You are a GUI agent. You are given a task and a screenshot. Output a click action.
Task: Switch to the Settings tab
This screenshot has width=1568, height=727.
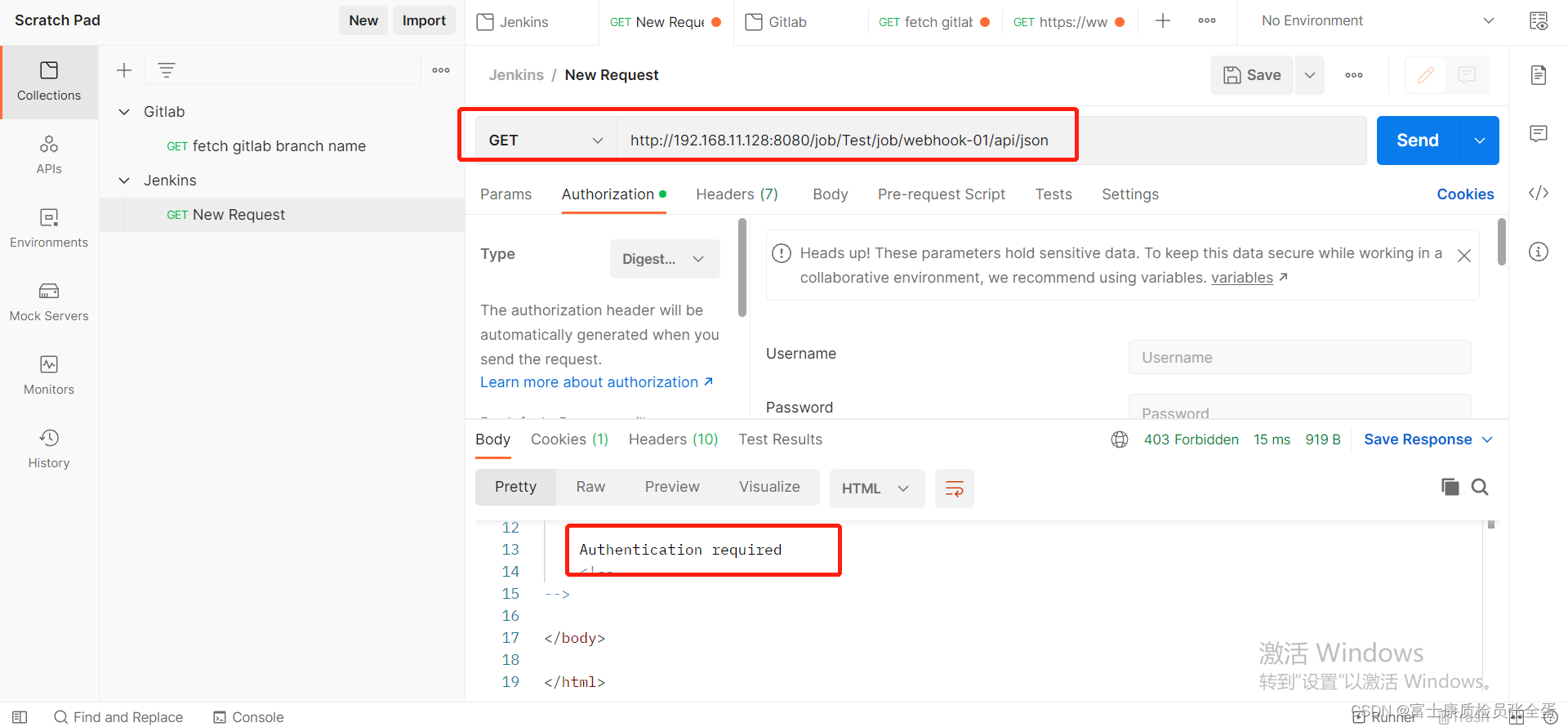(x=1130, y=194)
